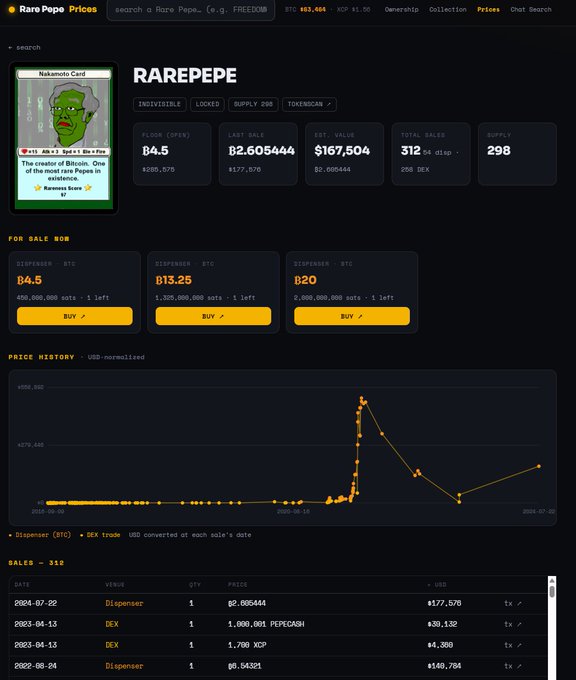This screenshot has width=576, height=680.
Task: Sort sales by USD column
Action: 437,585
